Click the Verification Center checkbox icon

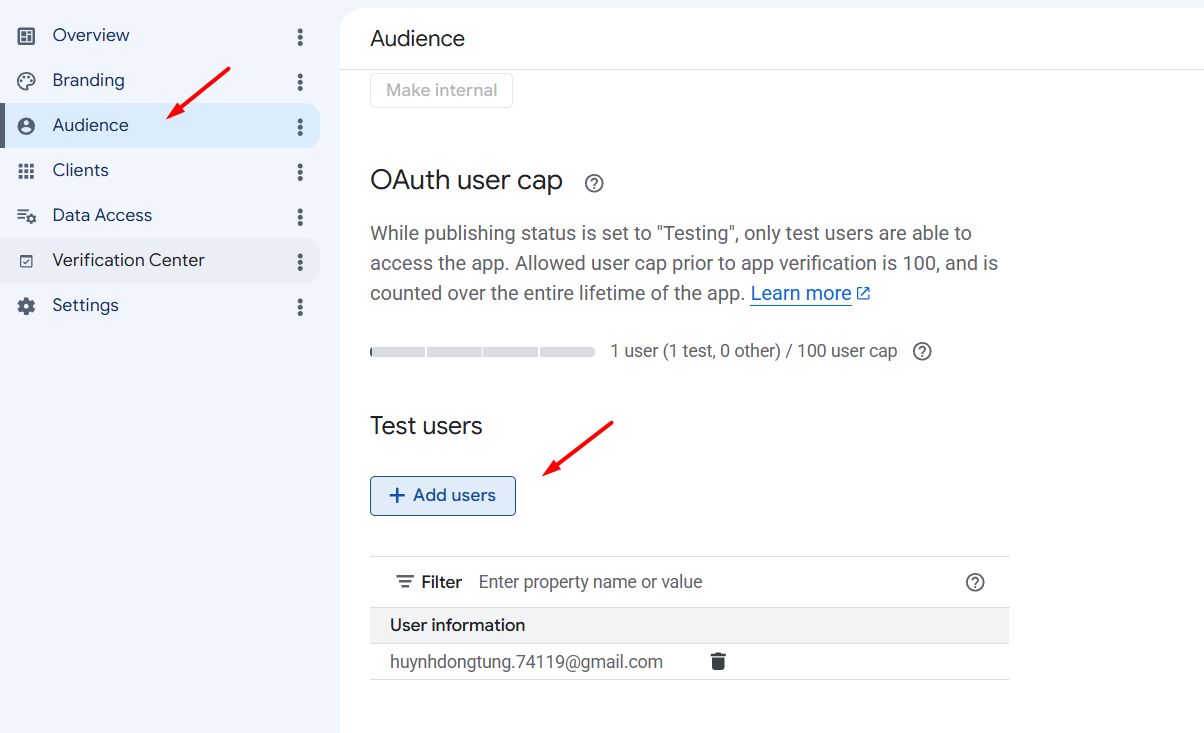pos(27,261)
